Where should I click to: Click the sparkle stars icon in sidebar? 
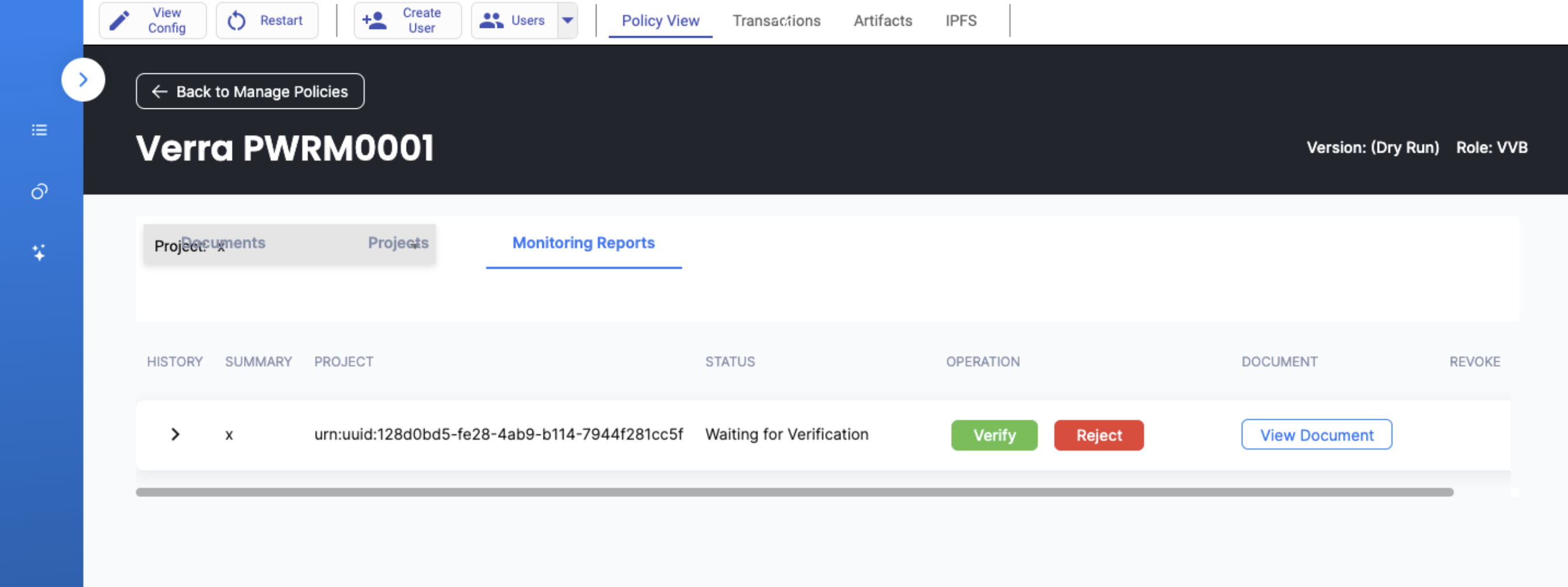click(40, 252)
